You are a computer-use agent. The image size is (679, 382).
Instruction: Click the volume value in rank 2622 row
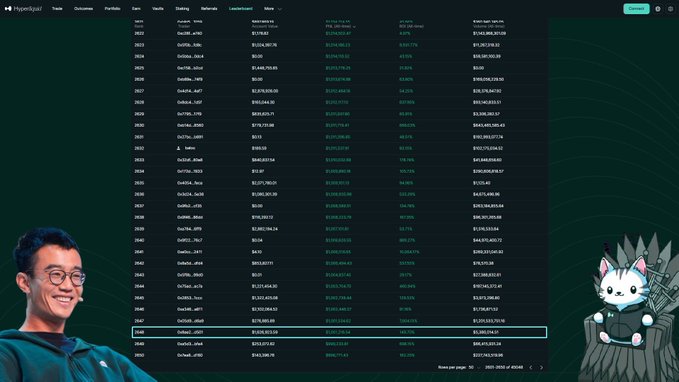[489, 33]
